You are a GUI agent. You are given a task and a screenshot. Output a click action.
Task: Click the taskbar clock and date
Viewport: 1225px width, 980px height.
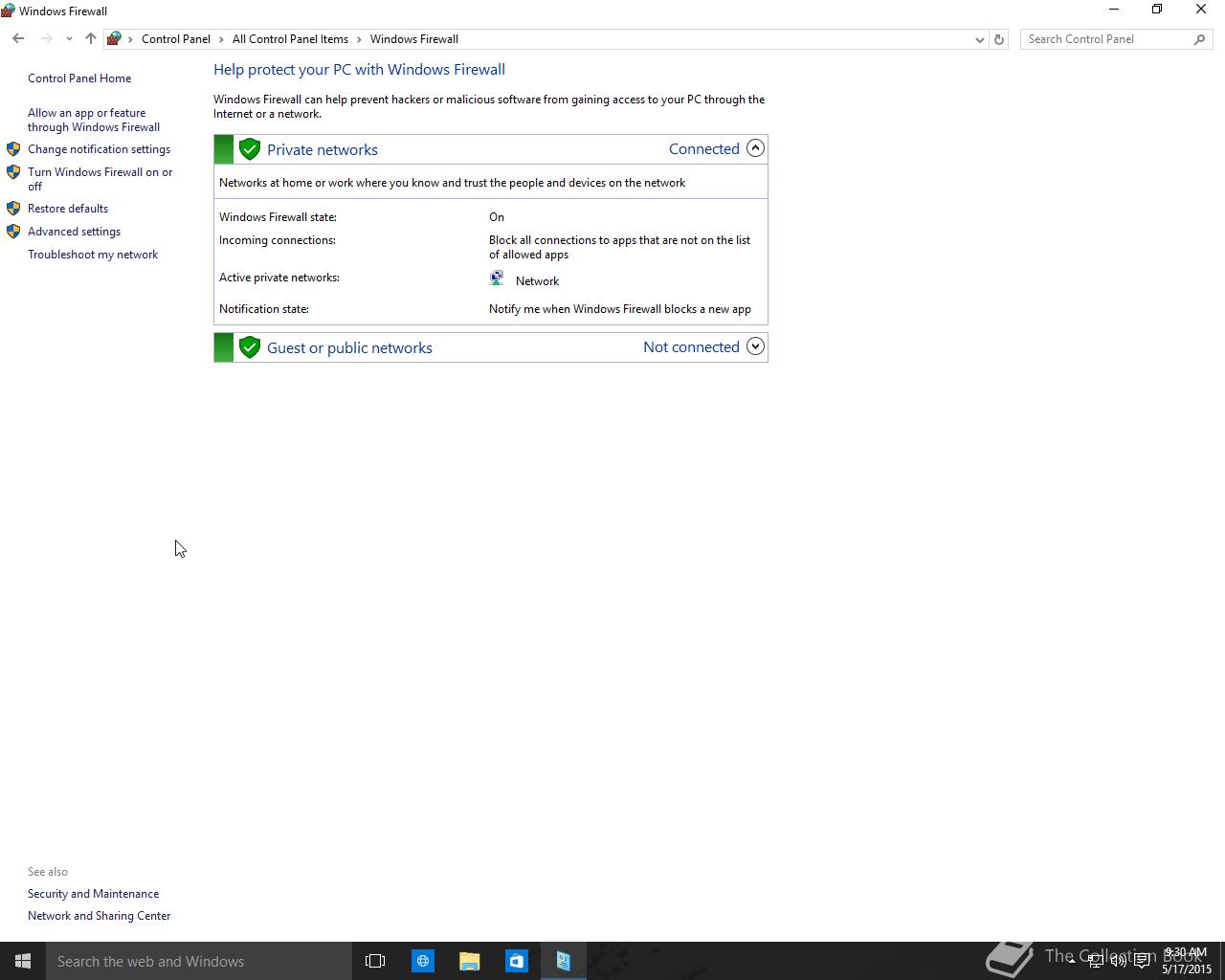pos(1186,961)
